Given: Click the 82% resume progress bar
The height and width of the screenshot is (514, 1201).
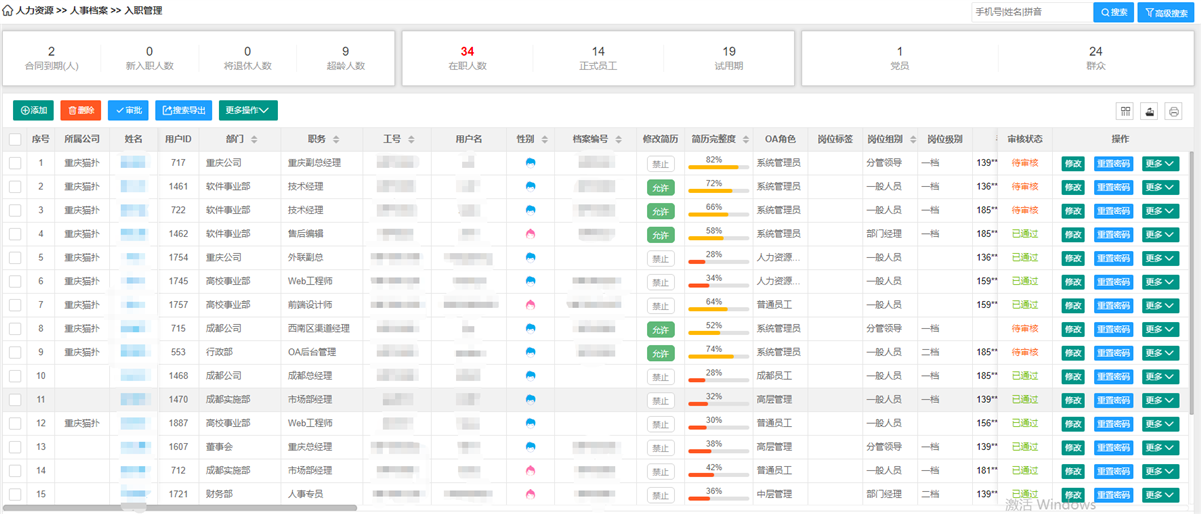Looking at the screenshot, I should [x=719, y=166].
